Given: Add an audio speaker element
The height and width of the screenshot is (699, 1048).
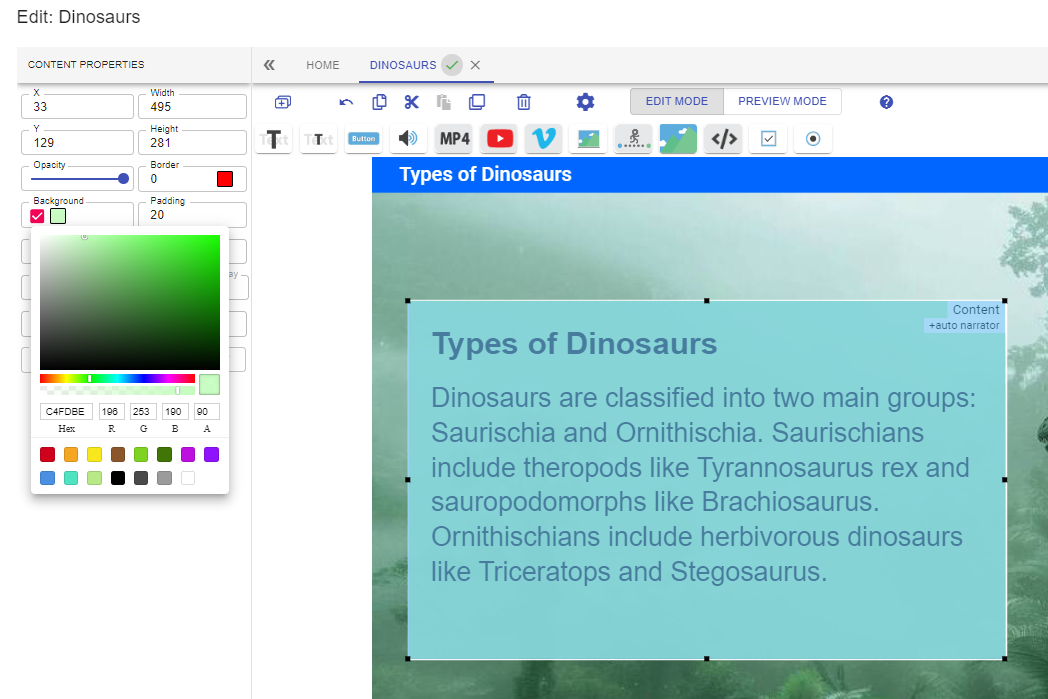Looking at the screenshot, I should click(x=408, y=139).
